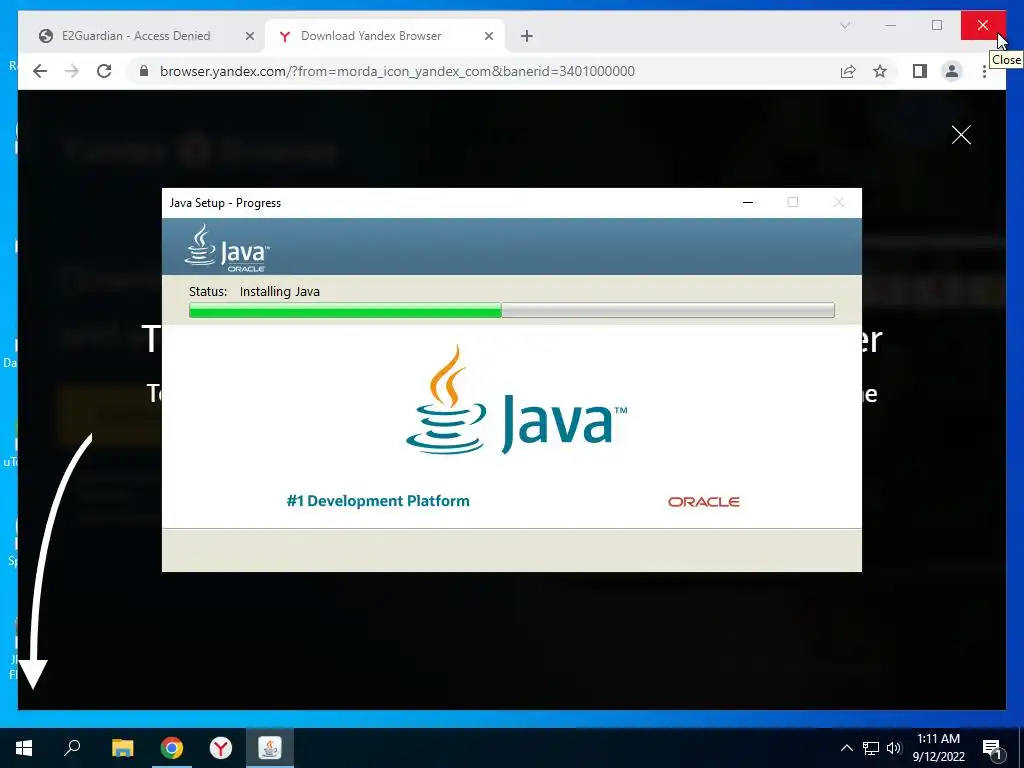Image resolution: width=1024 pixels, height=768 pixels.
Task: Close Download Yandex Browser tab
Action: pos(488,36)
